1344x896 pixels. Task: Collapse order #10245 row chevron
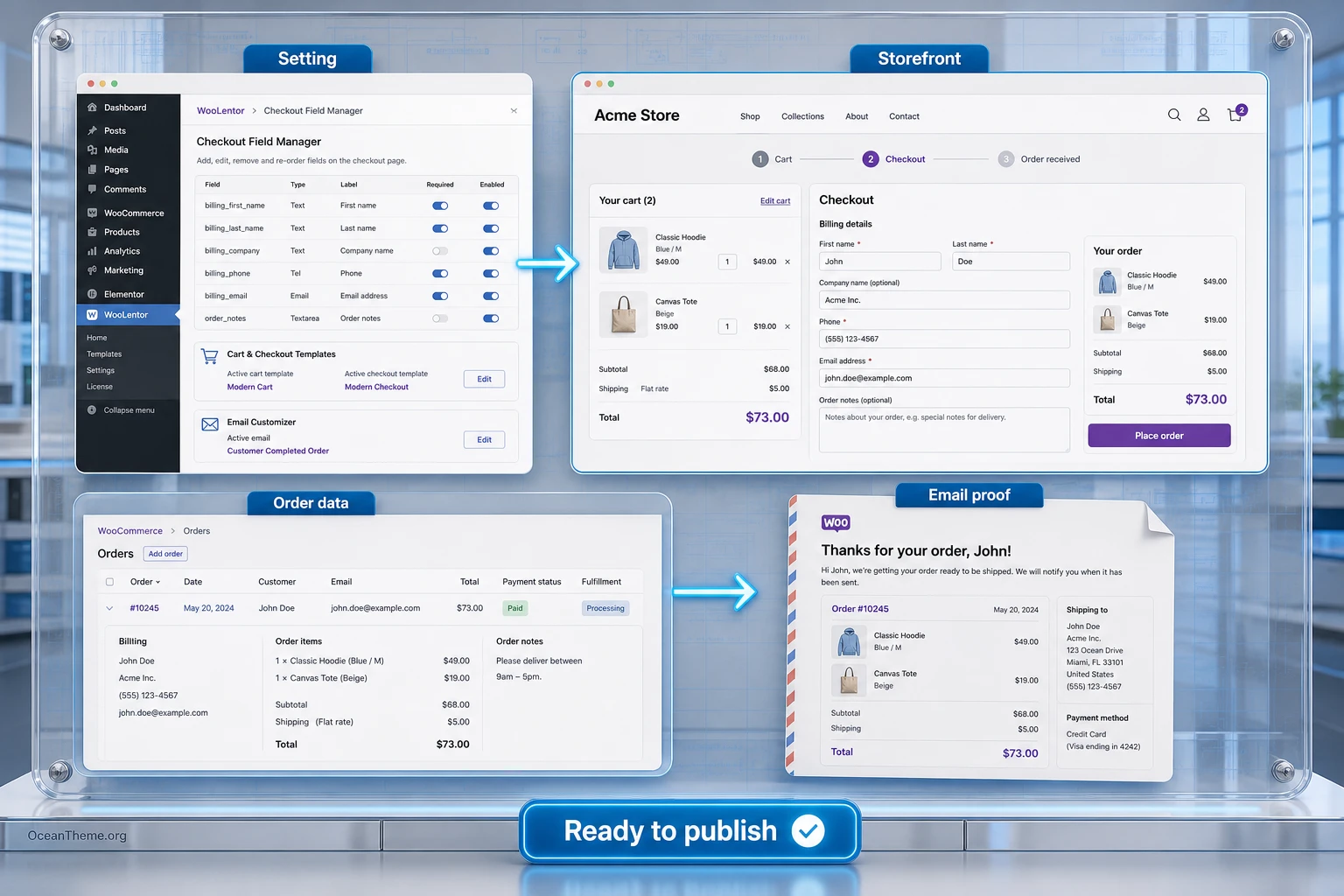tap(109, 608)
